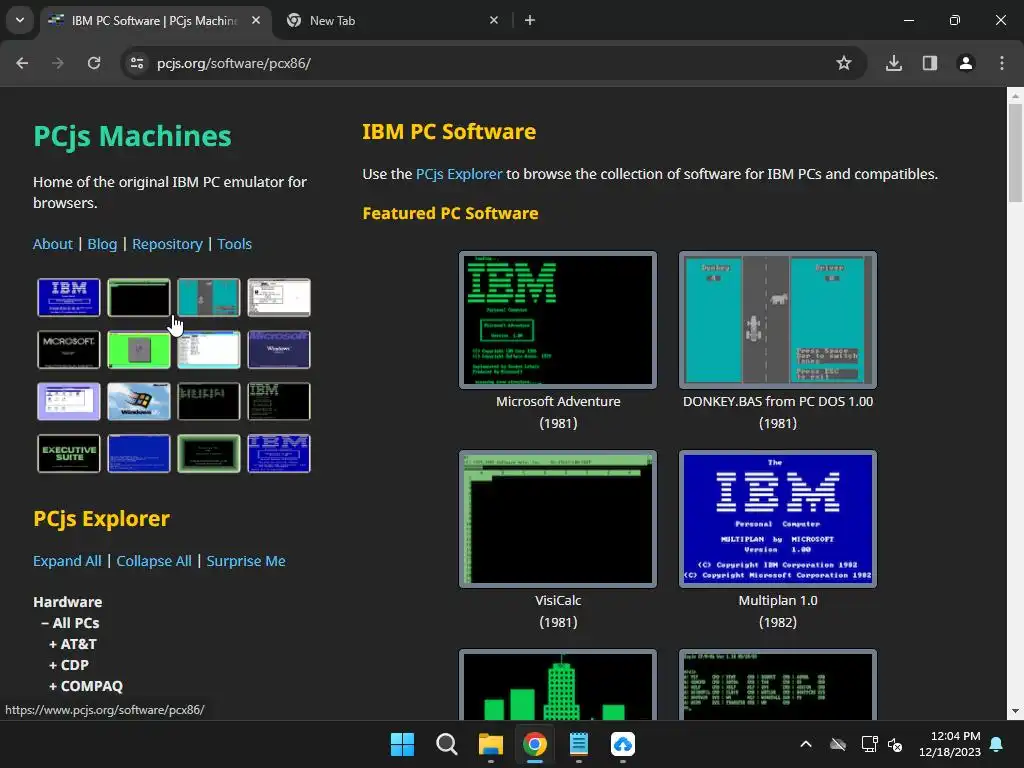Open the Blog link
The image size is (1024, 768).
(102, 244)
